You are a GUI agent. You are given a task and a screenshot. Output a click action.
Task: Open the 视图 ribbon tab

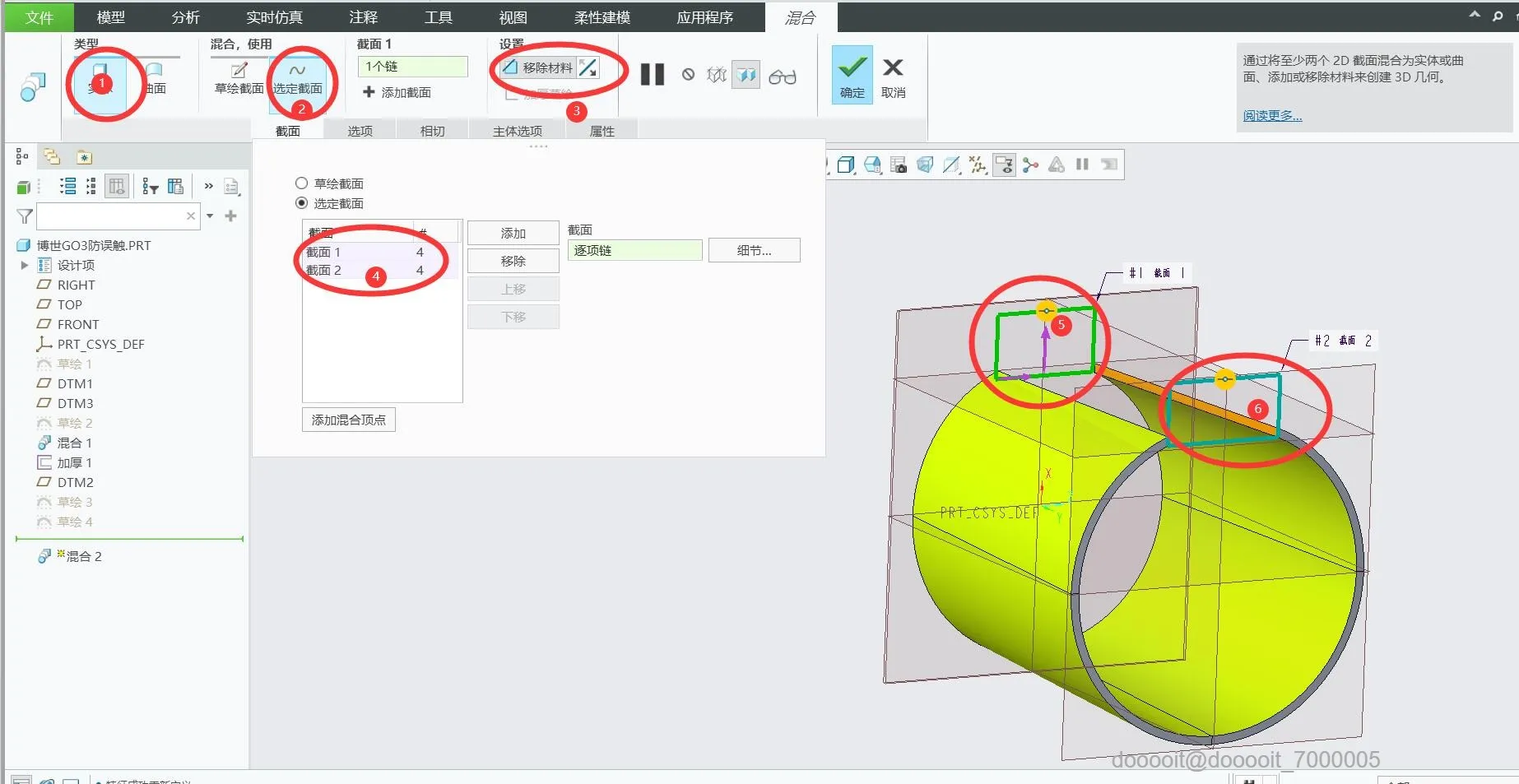click(x=513, y=17)
